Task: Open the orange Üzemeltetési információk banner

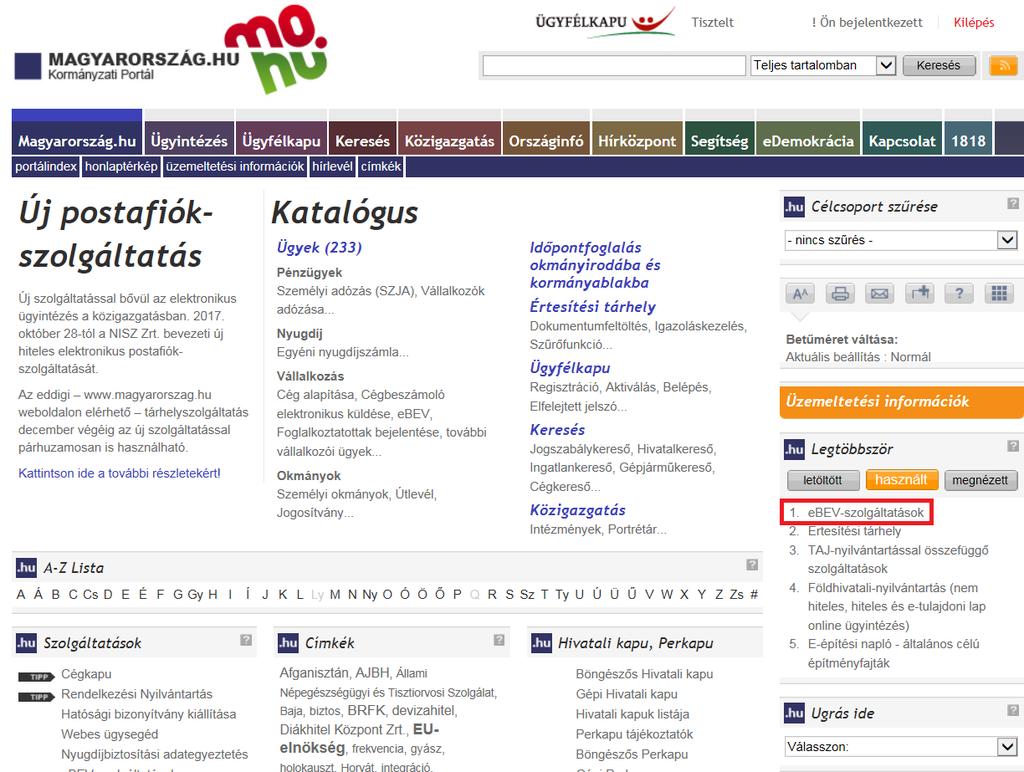Action: click(x=902, y=402)
